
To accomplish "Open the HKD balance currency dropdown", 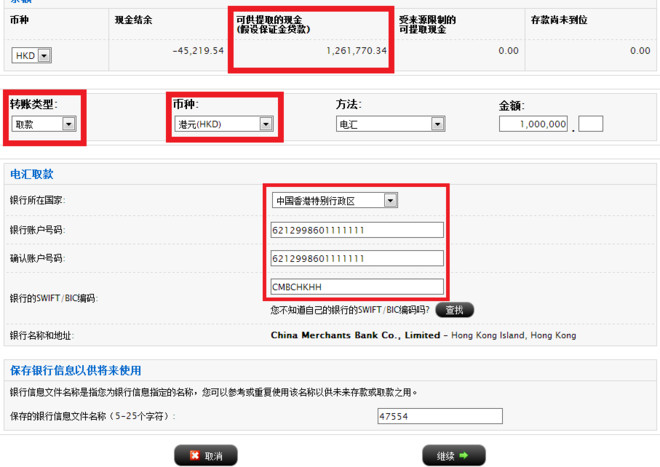I will [32, 55].
